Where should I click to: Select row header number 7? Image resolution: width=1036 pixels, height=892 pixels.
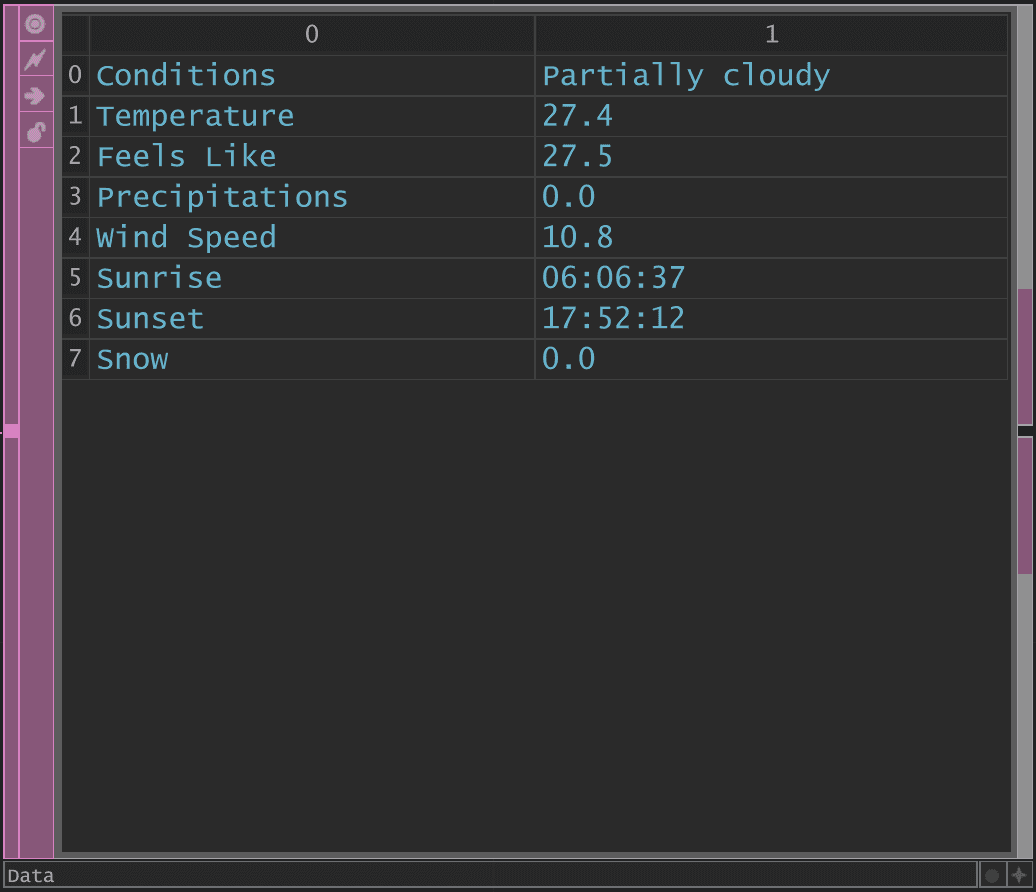point(75,359)
